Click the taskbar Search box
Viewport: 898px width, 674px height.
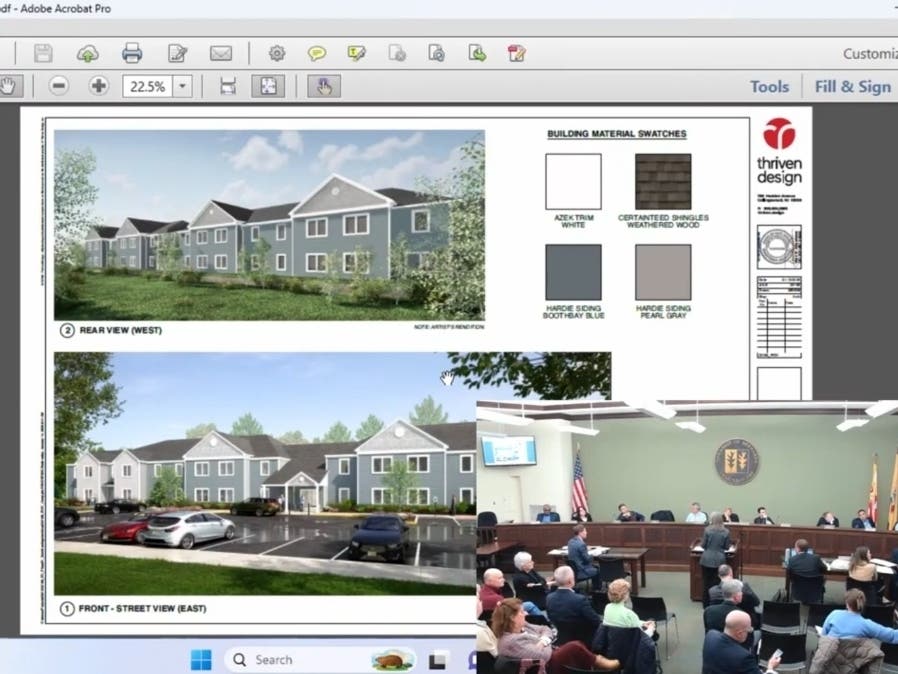tap(290, 660)
